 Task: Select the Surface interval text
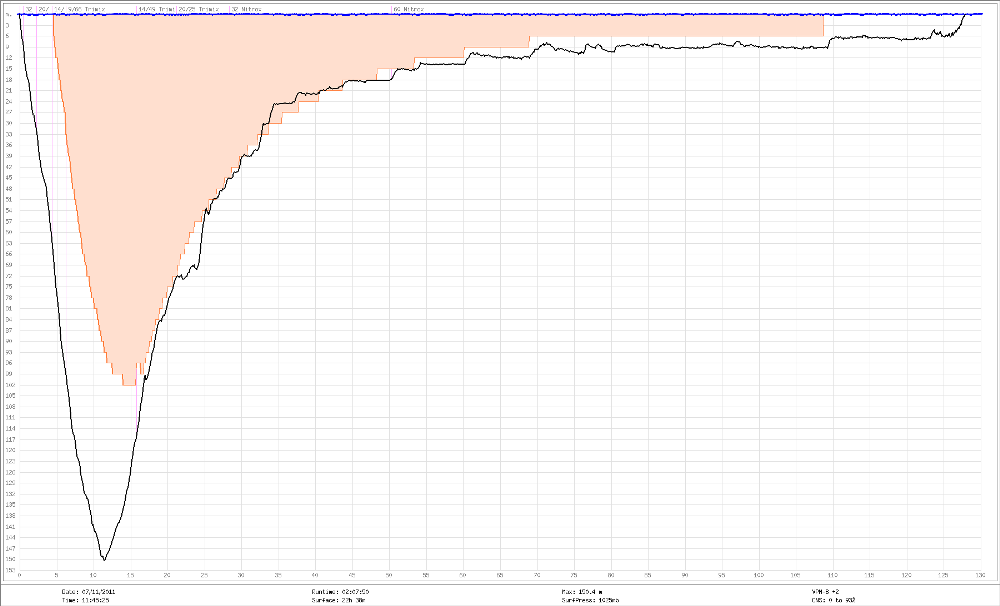tap(337, 600)
